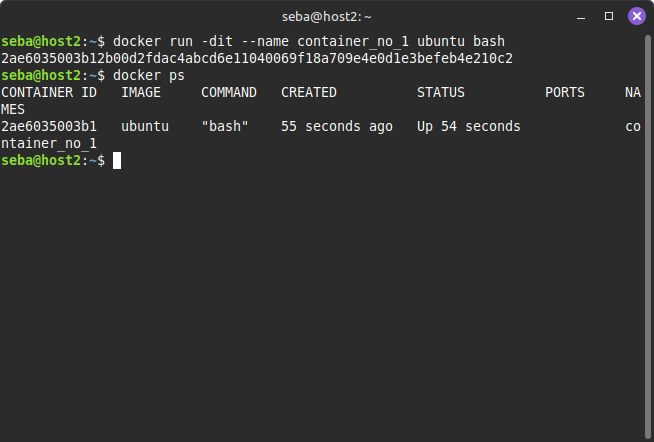Click the PORTS column header
The image size is (654, 442).
click(565, 92)
